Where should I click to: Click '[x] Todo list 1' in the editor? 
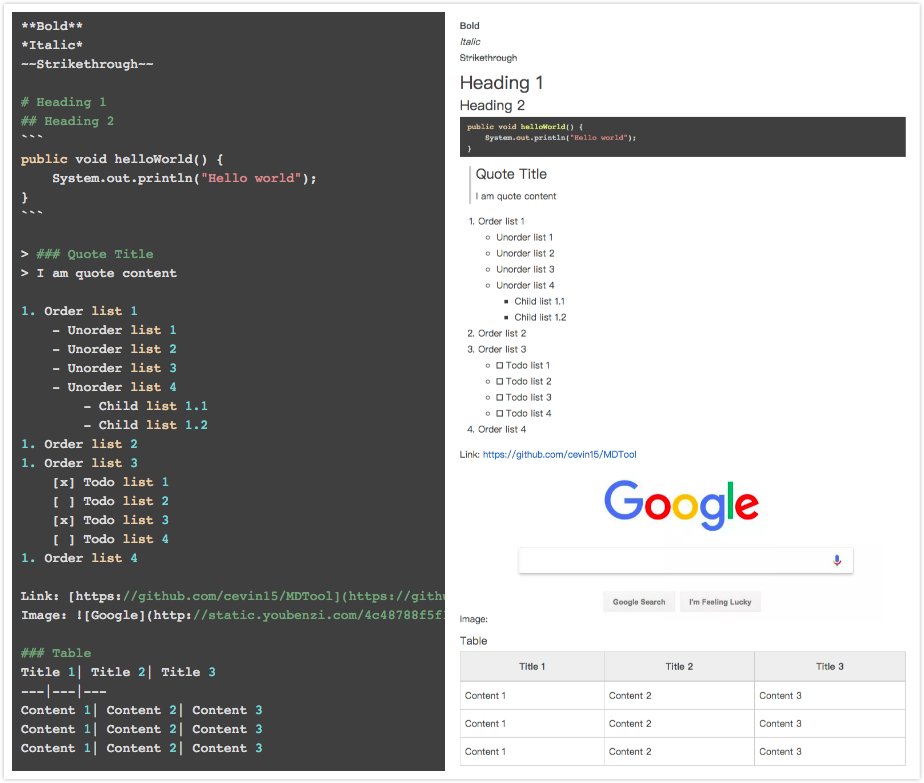coord(111,482)
